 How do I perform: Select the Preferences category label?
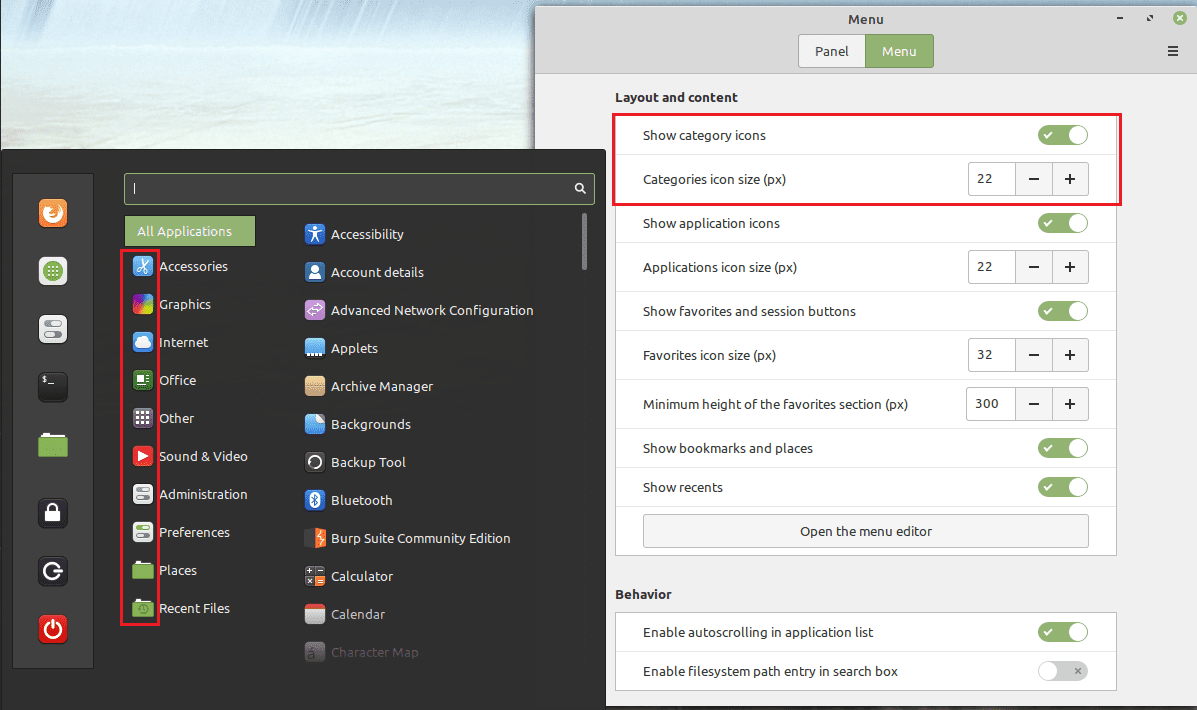click(194, 532)
